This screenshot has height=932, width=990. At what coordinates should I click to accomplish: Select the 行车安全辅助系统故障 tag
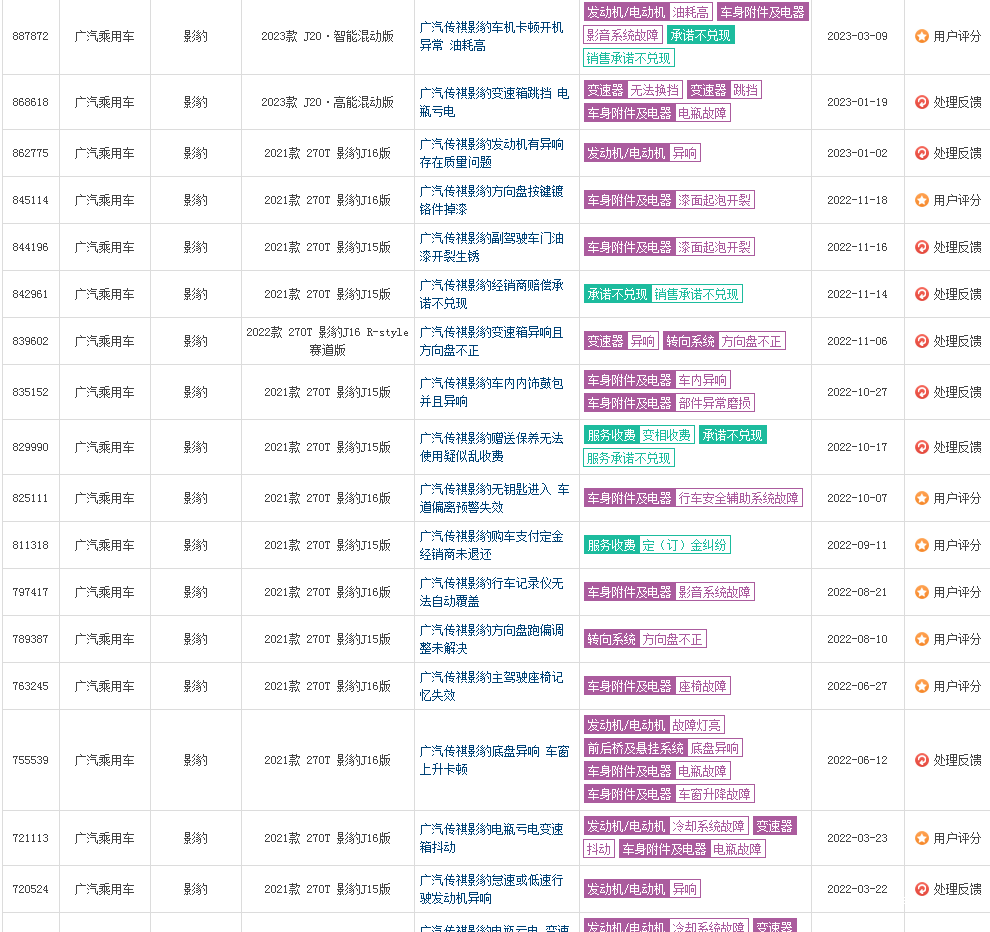(739, 498)
